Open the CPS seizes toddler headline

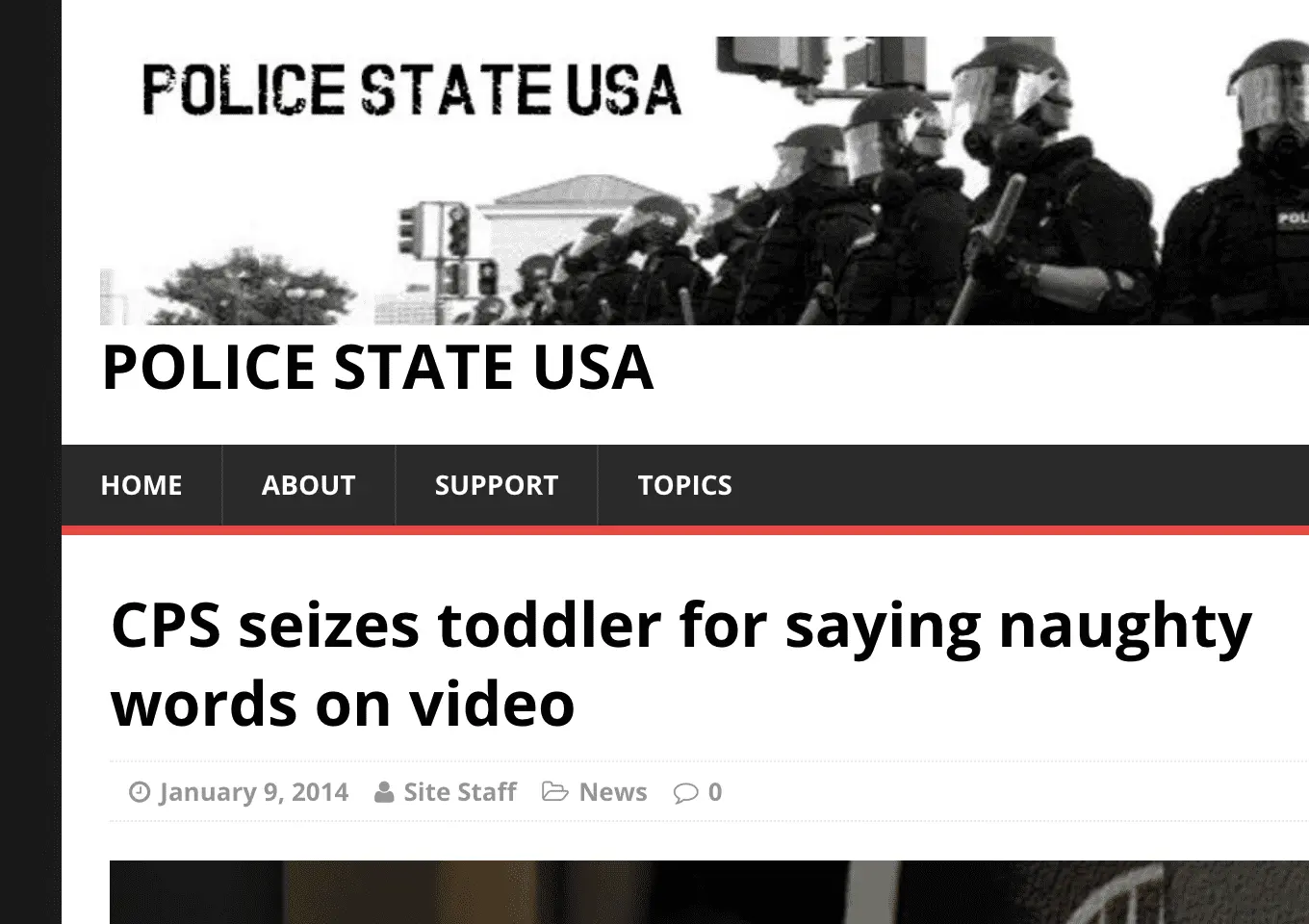pyautogui.click(x=681, y=664)
